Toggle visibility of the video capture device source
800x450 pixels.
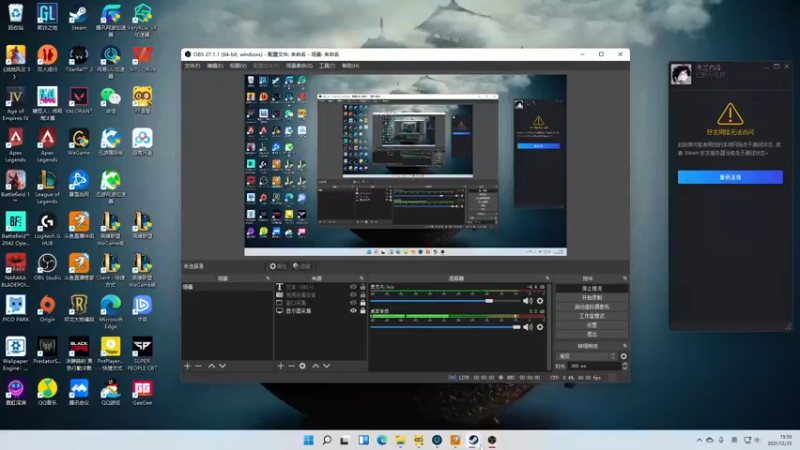[353, 295]
